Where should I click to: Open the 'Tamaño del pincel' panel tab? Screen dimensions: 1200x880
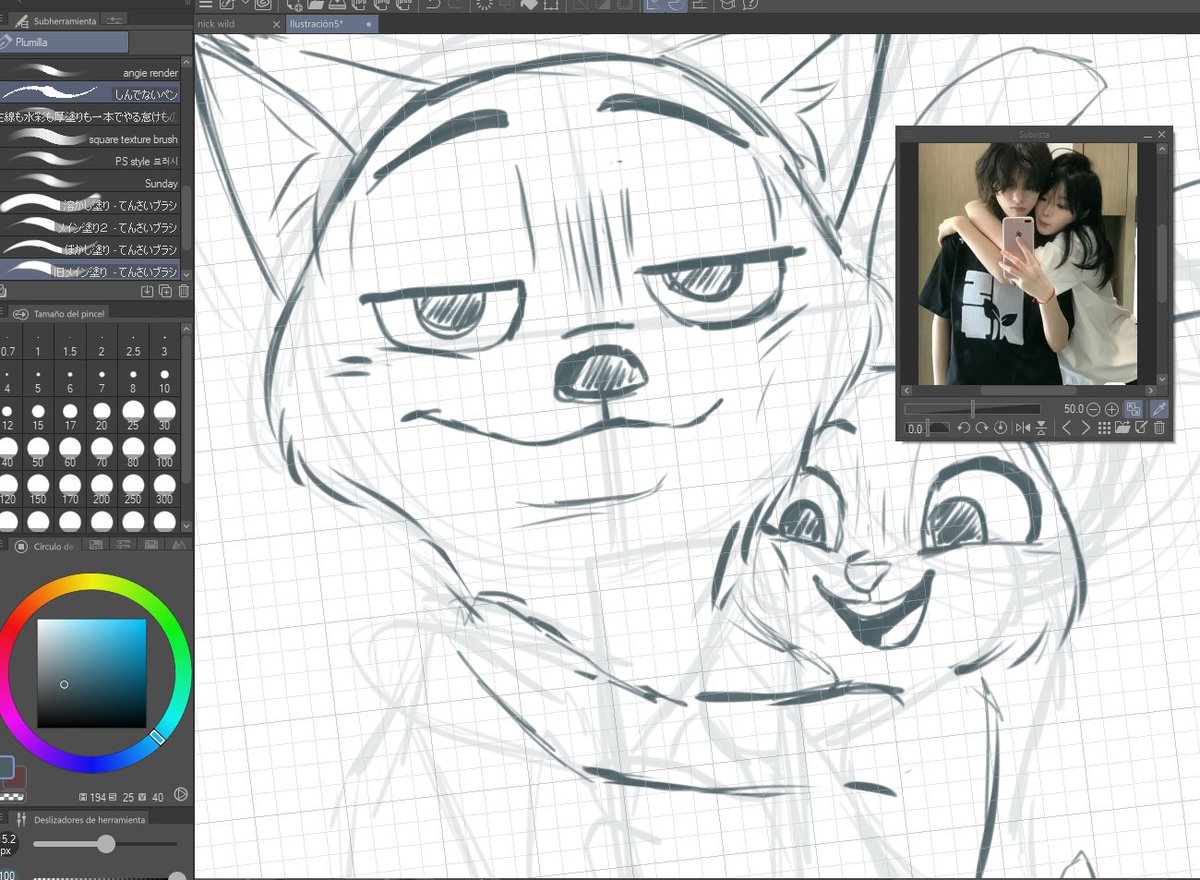coord(60,313)
